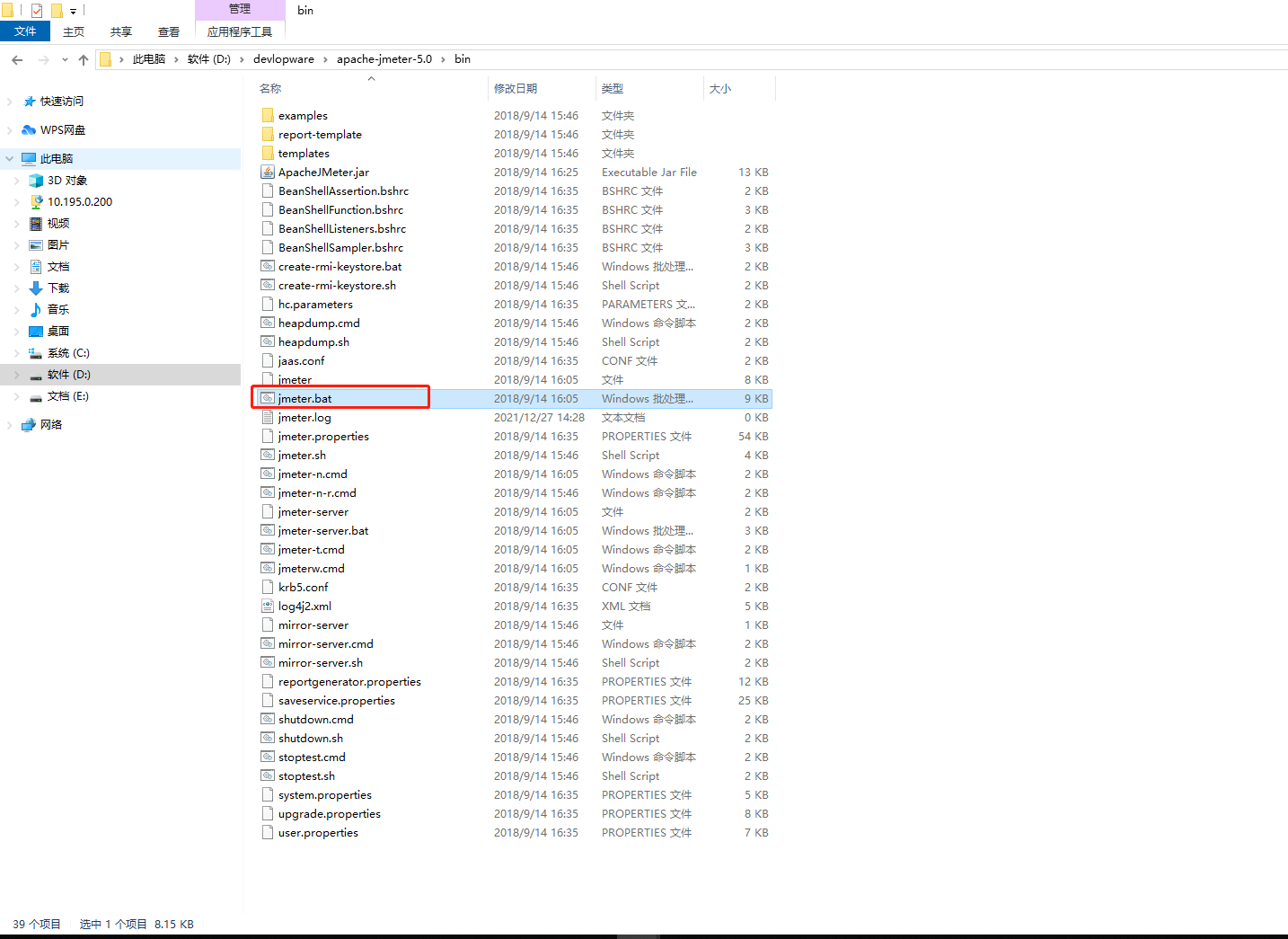This screenshot has height=939, width=1288.
Task: Click apache-jmeter-5.0 in the address breadcrumb
Action: [384, 59]
